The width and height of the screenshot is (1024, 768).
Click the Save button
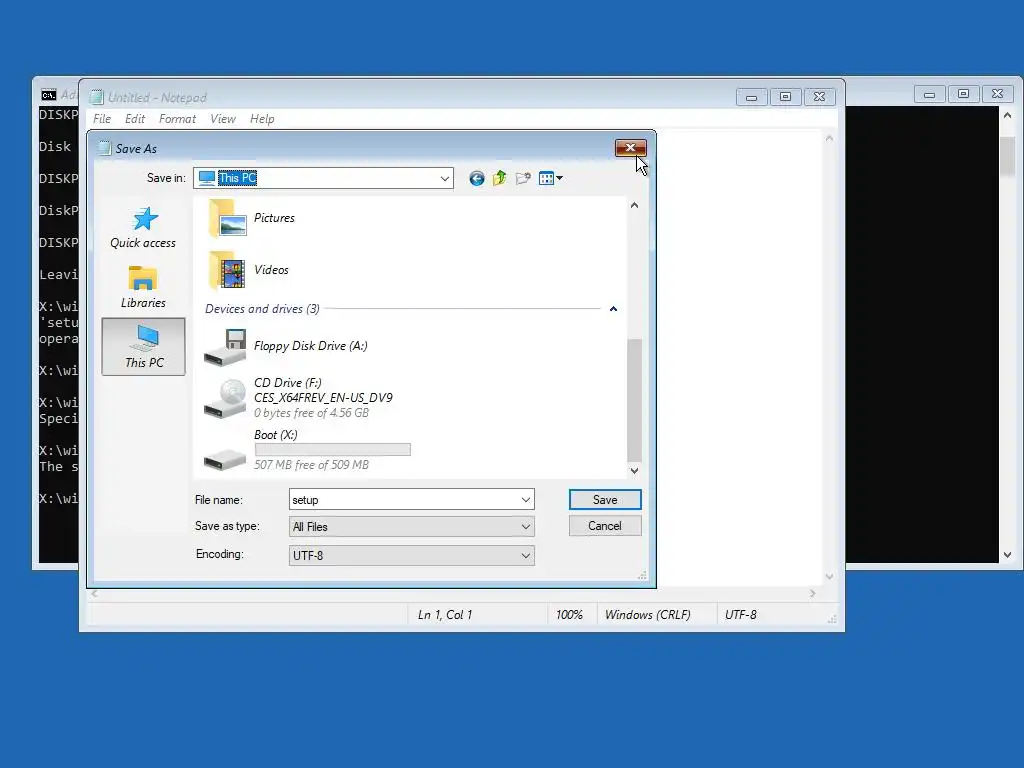tap(605, 500)
